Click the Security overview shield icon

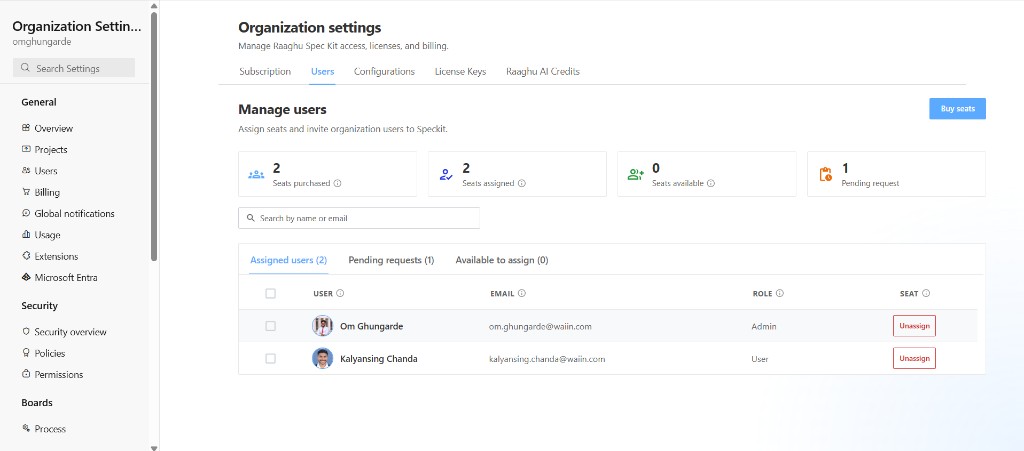[26, 332]
